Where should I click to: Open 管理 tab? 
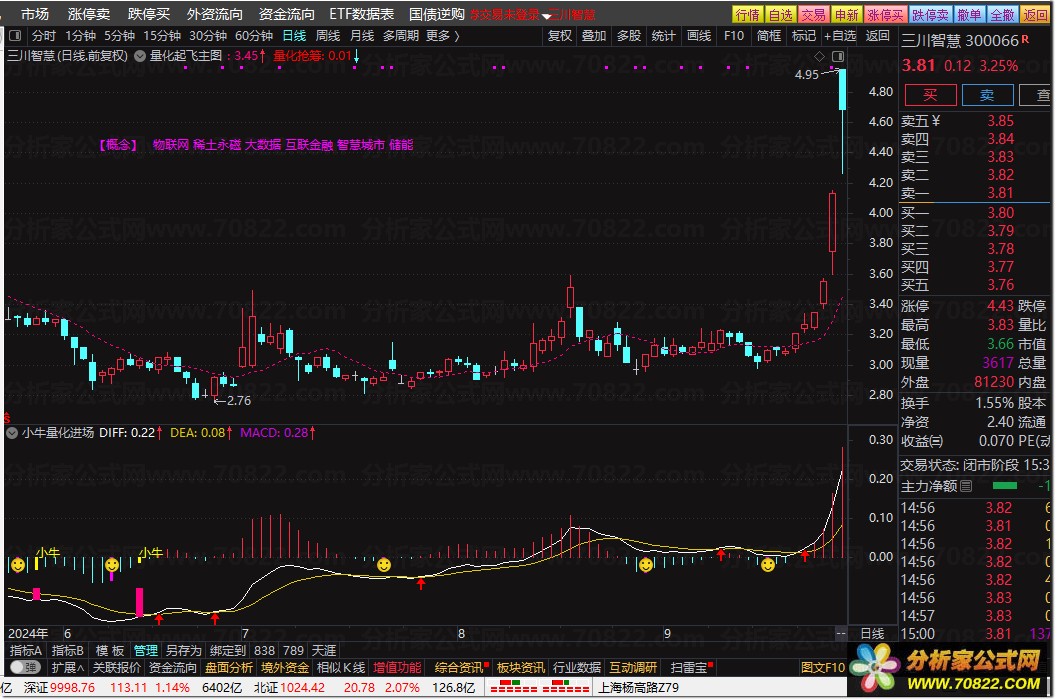pyautogui.click(x=146, y=651)
